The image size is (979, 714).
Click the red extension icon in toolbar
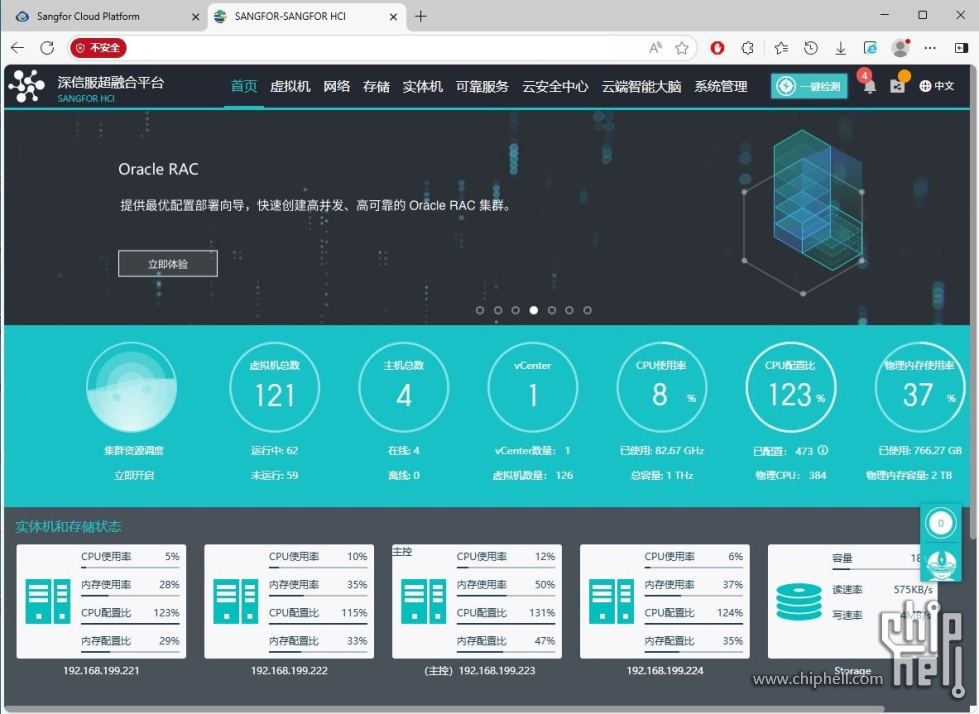pos(717,48)
